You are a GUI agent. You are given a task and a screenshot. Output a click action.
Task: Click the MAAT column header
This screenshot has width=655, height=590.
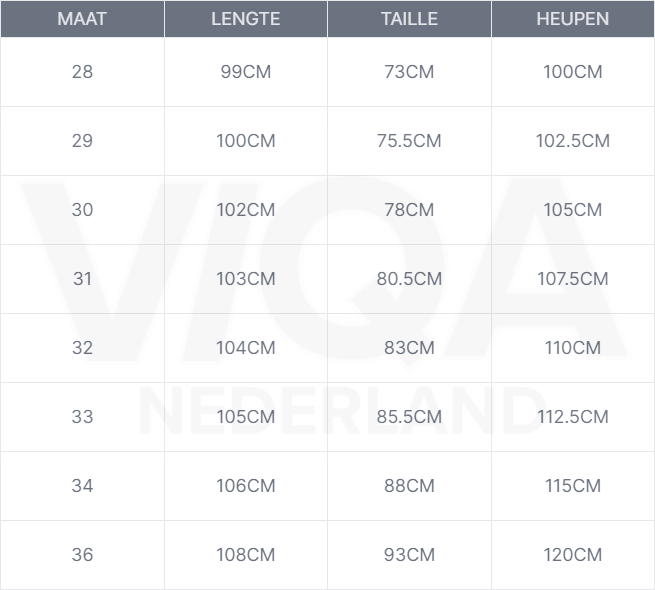click(82, 19)
